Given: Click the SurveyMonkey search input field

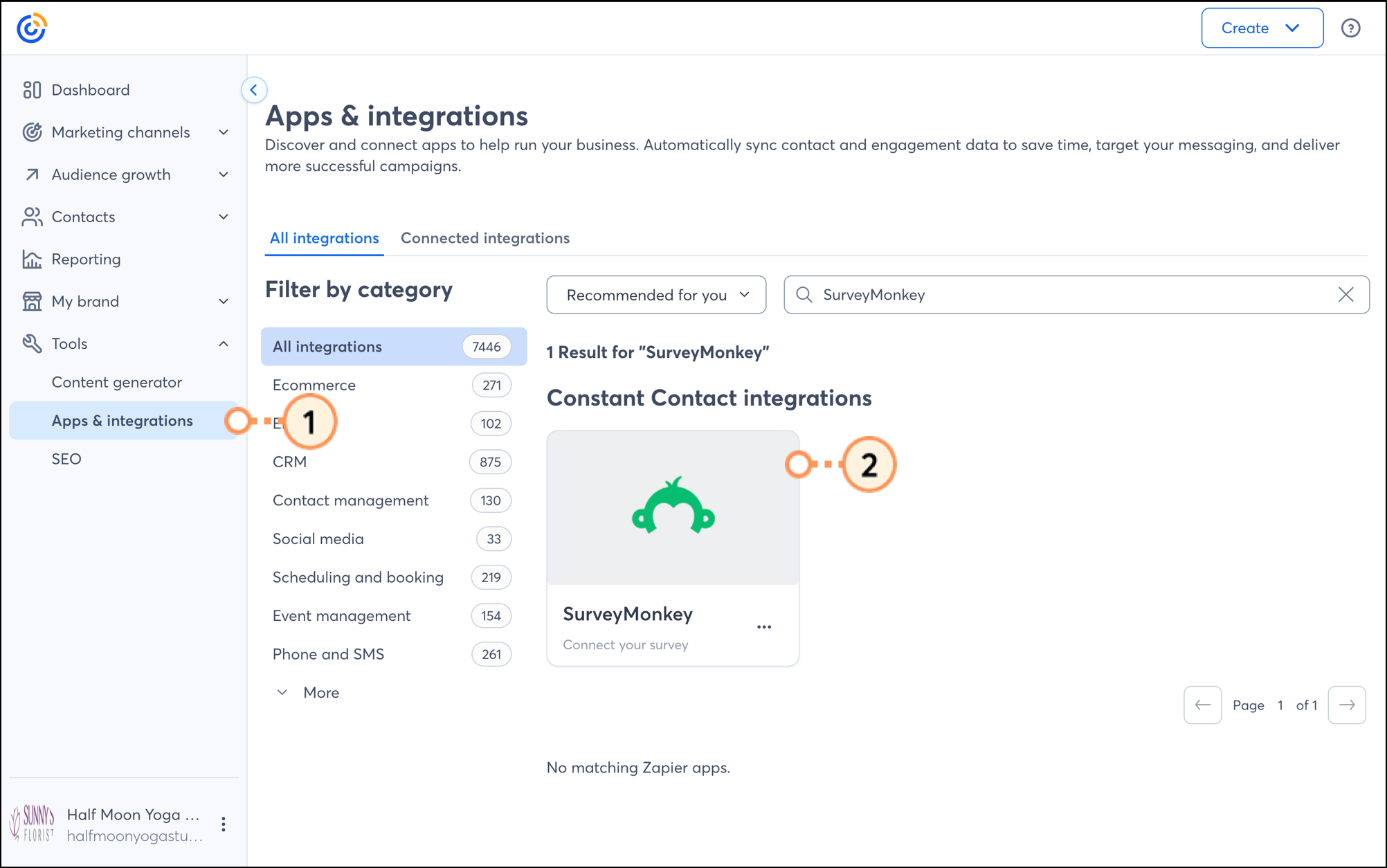Looking at the screenshot, I should click(1076, 295).
